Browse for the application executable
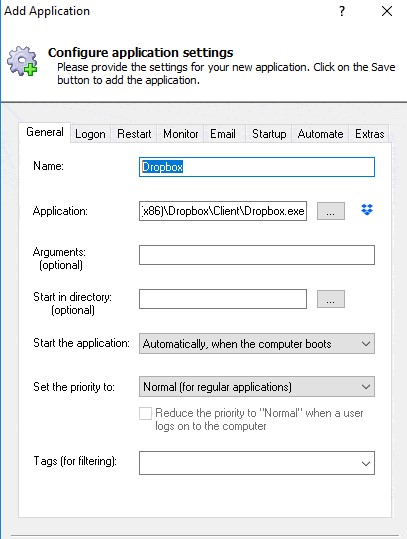The height and width of the screenshot is (539, 407). click(330, 211)
